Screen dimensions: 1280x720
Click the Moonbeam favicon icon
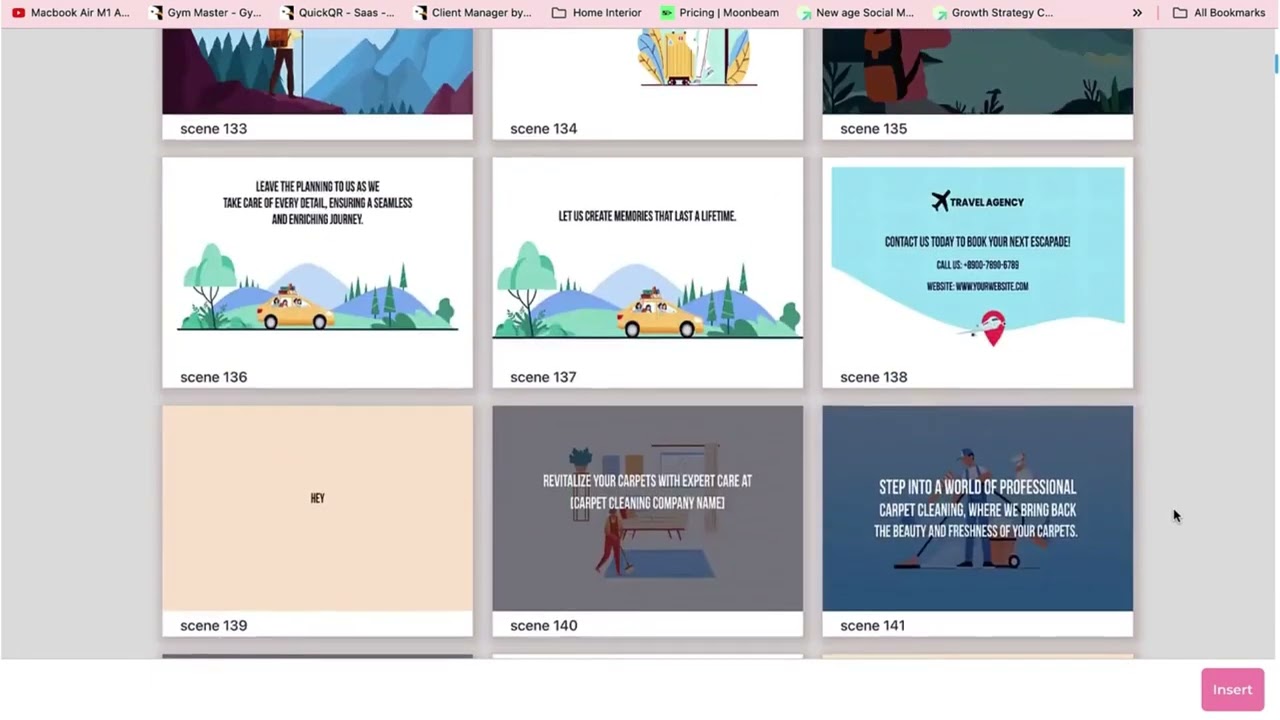[x=667, y=13]
